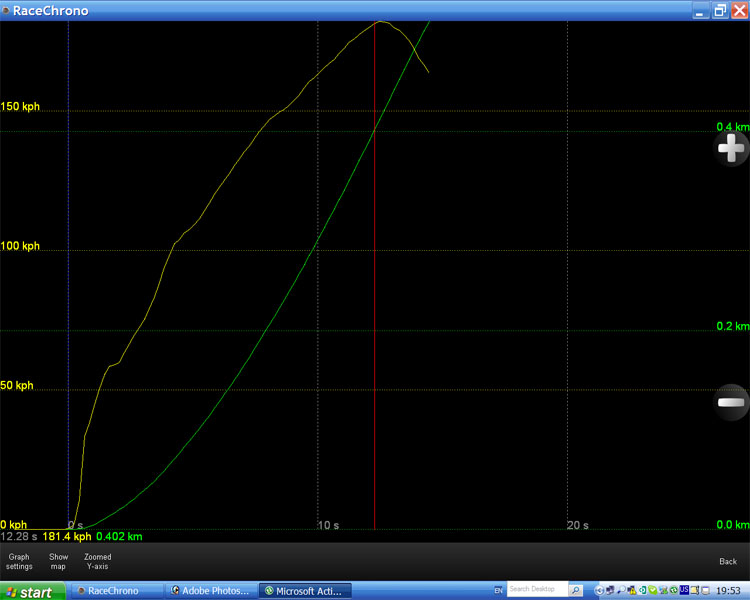Click the green checkmark tray icon
Viewport: 750px width, 600px height.
coord(652,590)
